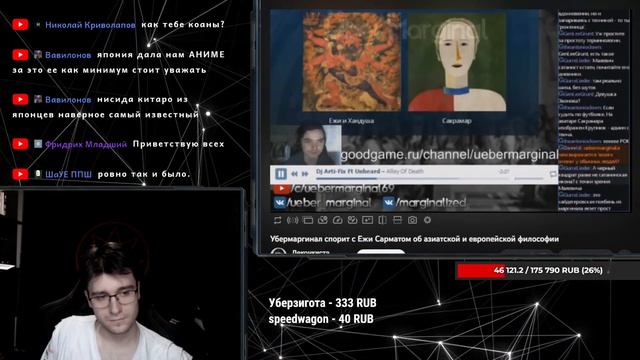
Task: Click VK logo next to /marginalized
Action: 389,202
